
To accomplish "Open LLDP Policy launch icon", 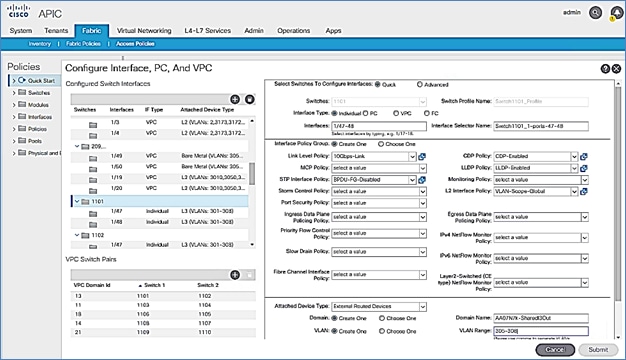I will (x=584, y=168).
